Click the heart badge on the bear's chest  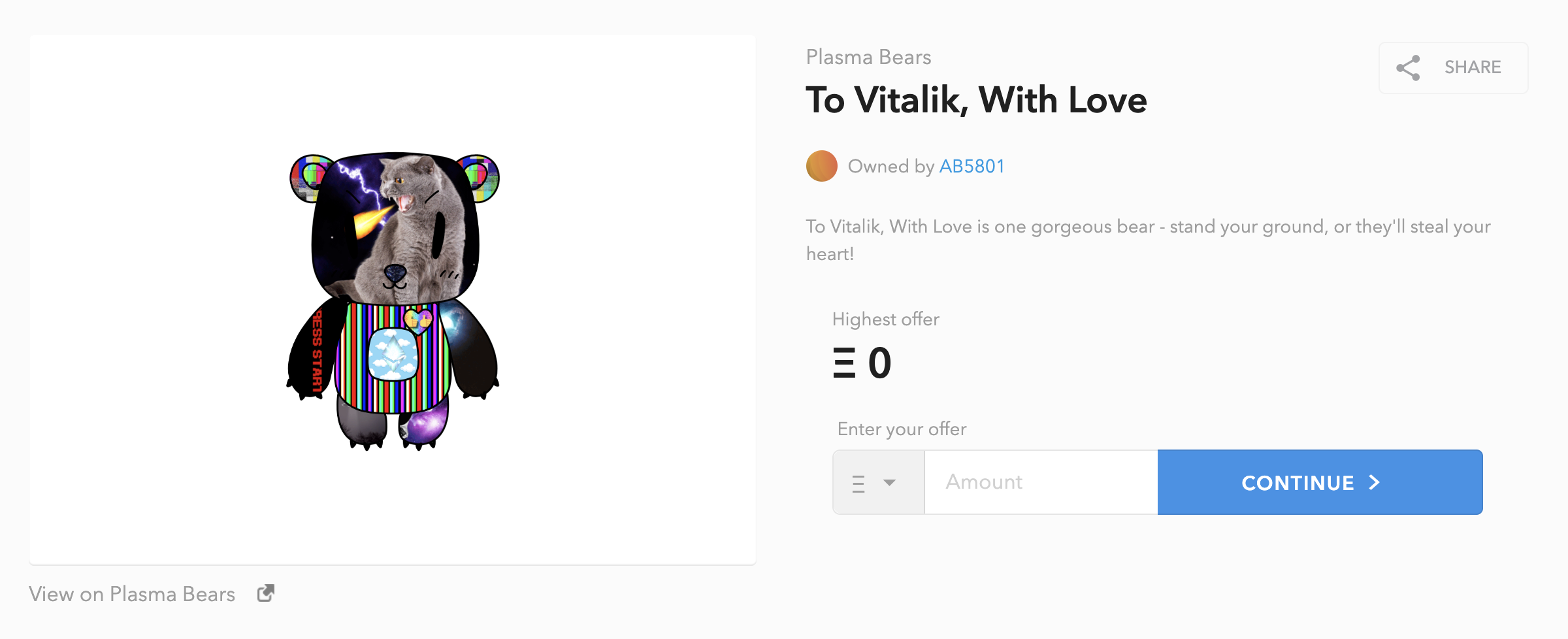pos(417,321)
